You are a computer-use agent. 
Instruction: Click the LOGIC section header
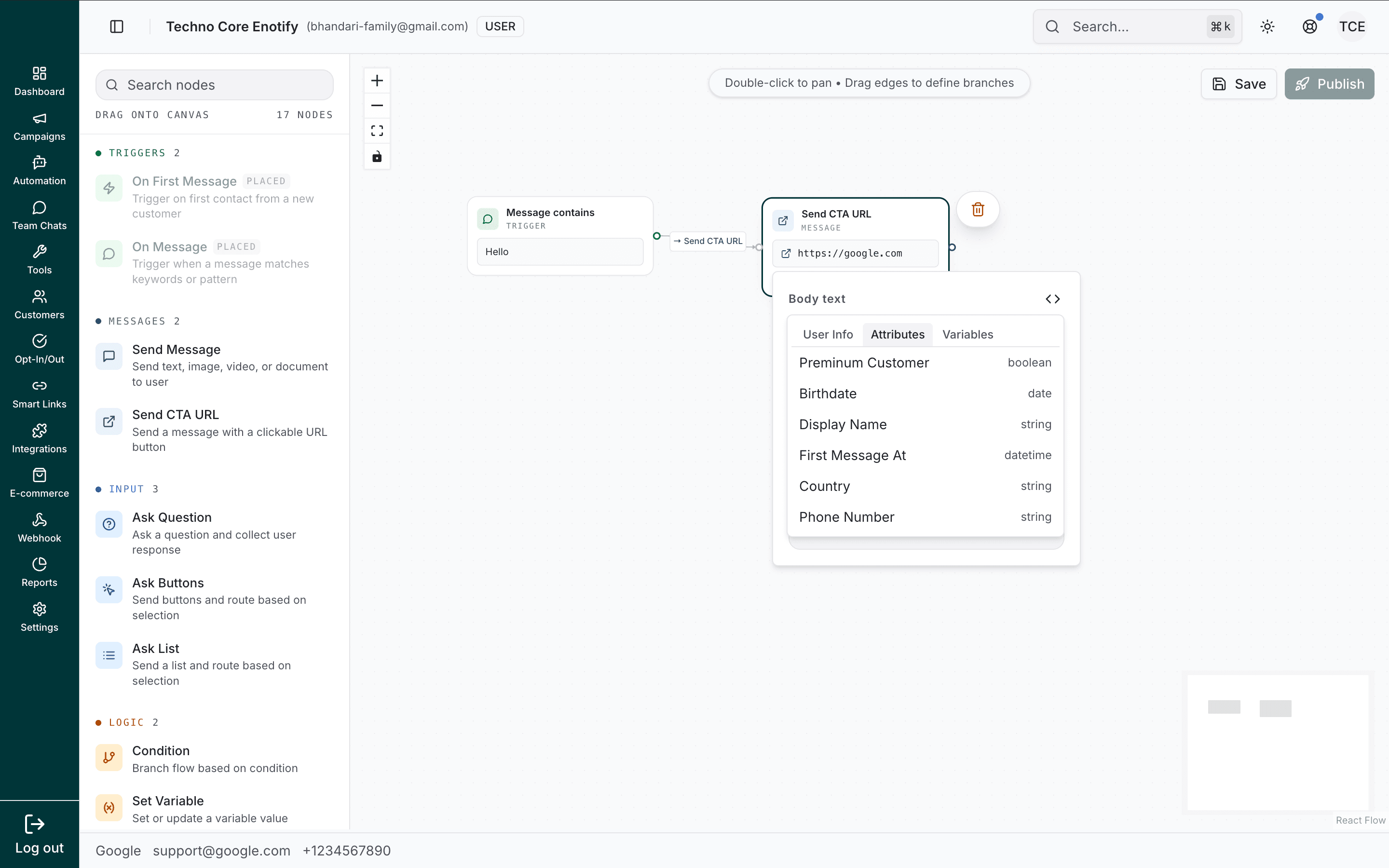[127, 723]
